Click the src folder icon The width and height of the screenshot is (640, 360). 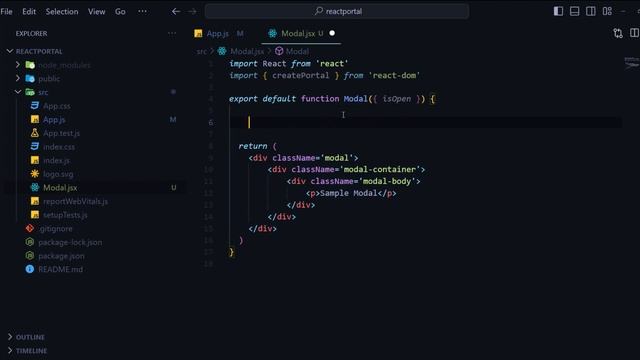[x=30, y=92]
